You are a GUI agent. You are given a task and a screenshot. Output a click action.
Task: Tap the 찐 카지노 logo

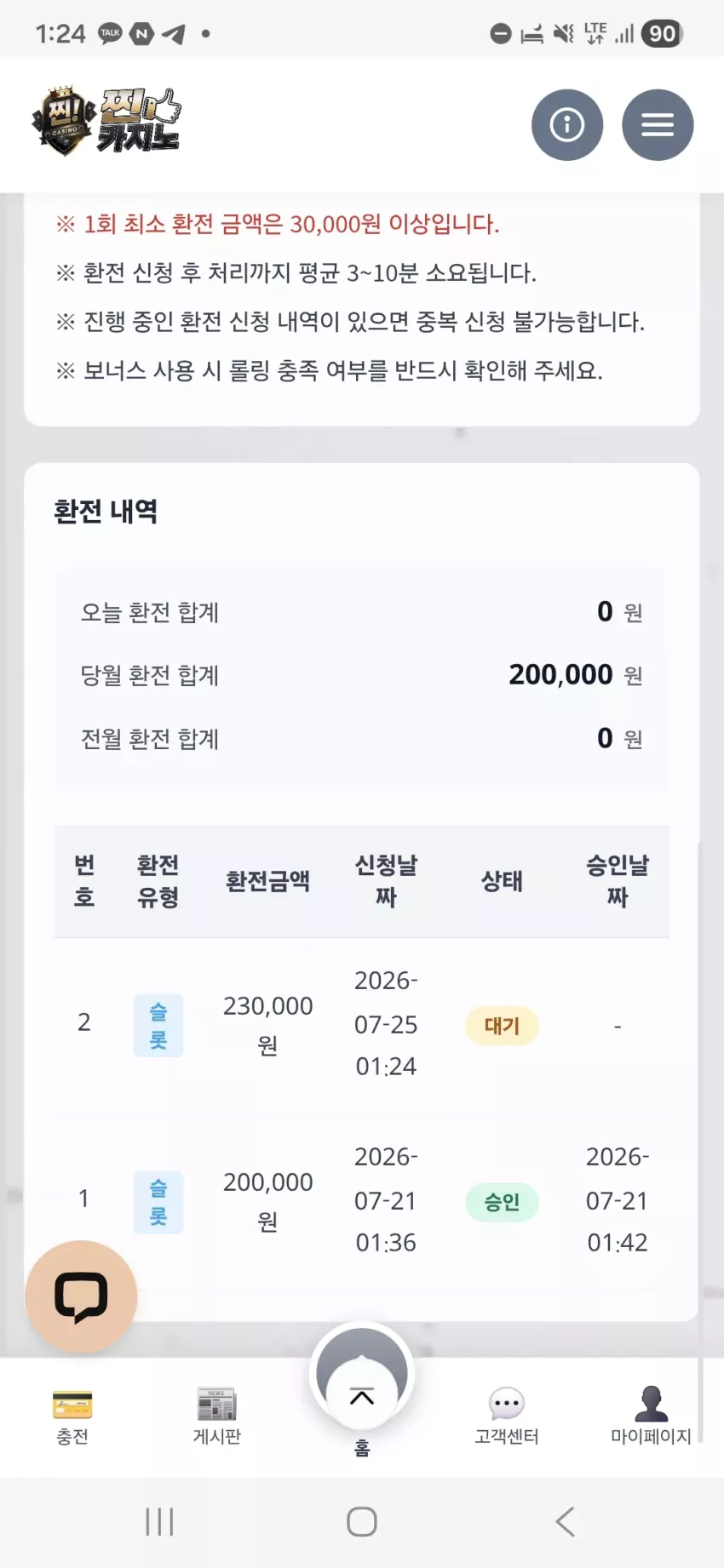tap(106, 121)
